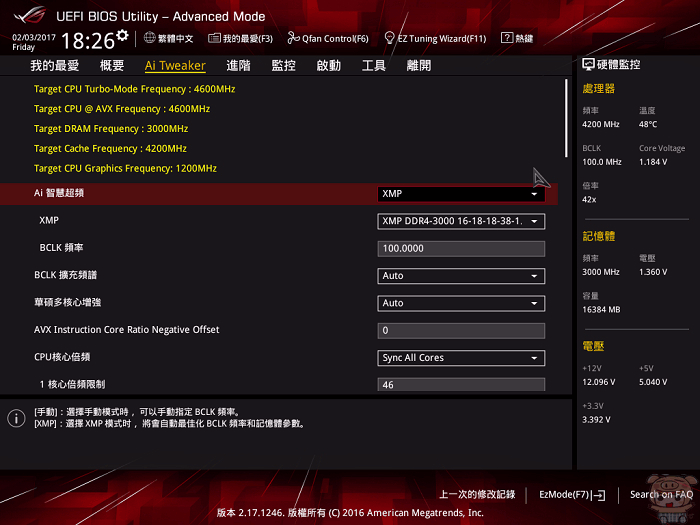Click 1 核心倍頻限制 field showing 46
Viewport: 700px width, 525px height.
pos(461,384)
